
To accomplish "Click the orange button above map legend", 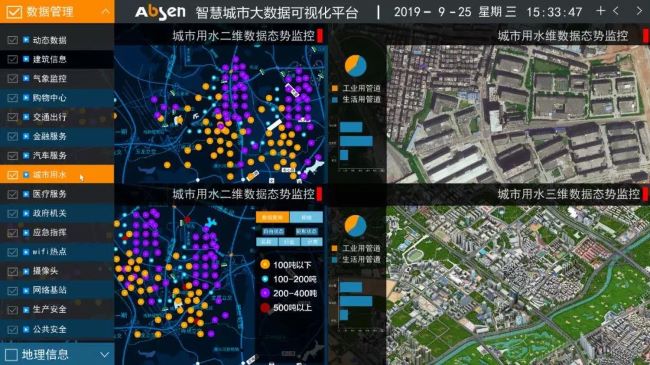I will pos(272,217).
